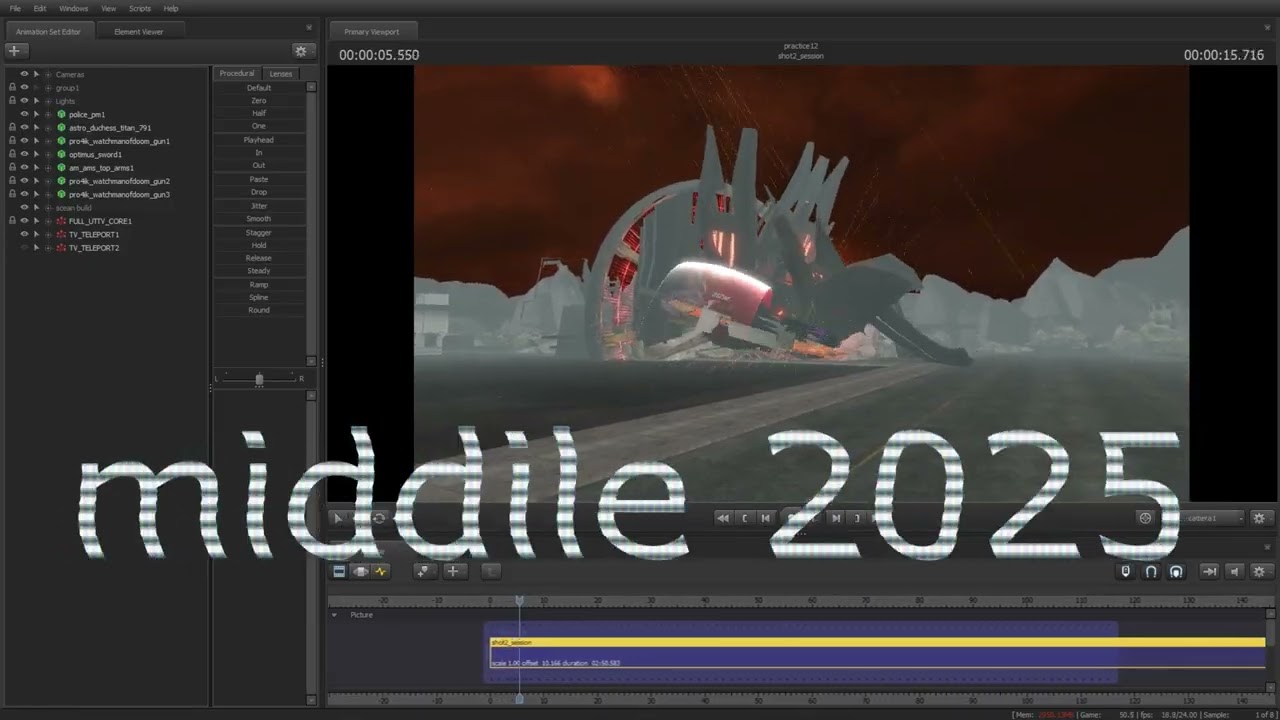Click the mouse-shaped snap icon in timeline toolbar
The image size is (1280, 720).
1126,571
